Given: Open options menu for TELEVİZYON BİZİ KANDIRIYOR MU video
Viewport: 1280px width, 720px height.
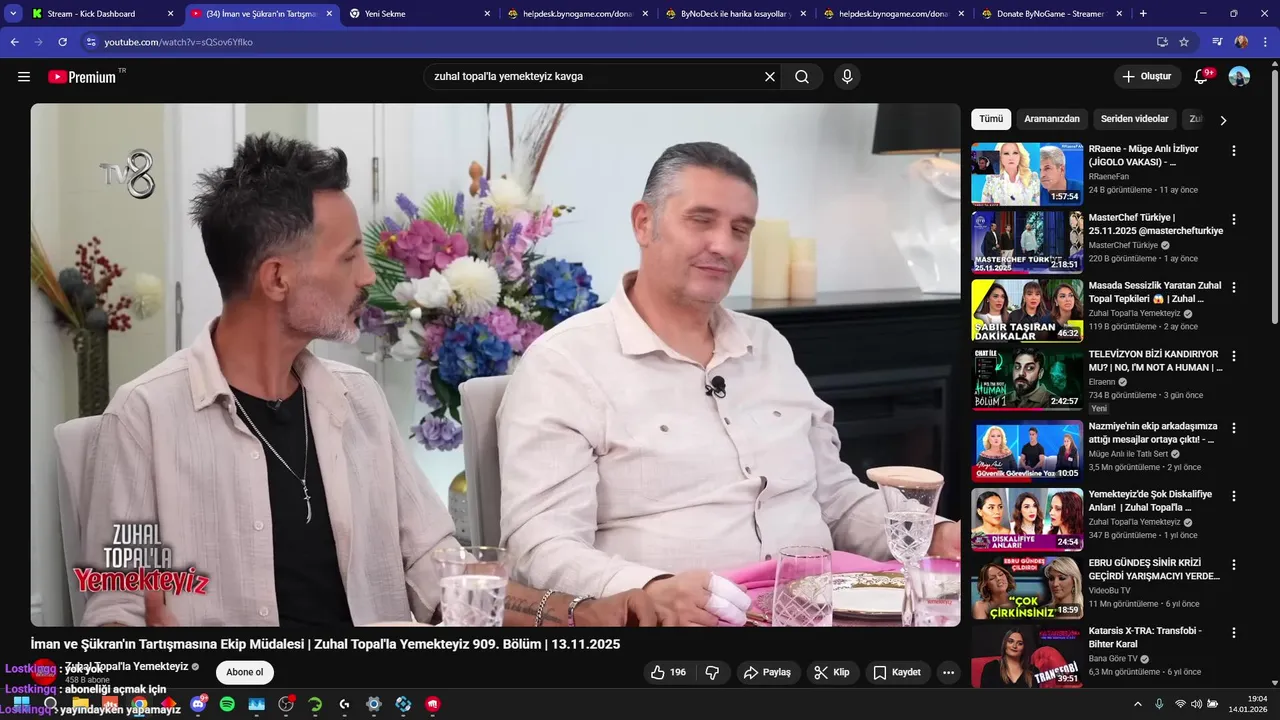Looking at the screenshot, I should click(x=1234, y=356).
